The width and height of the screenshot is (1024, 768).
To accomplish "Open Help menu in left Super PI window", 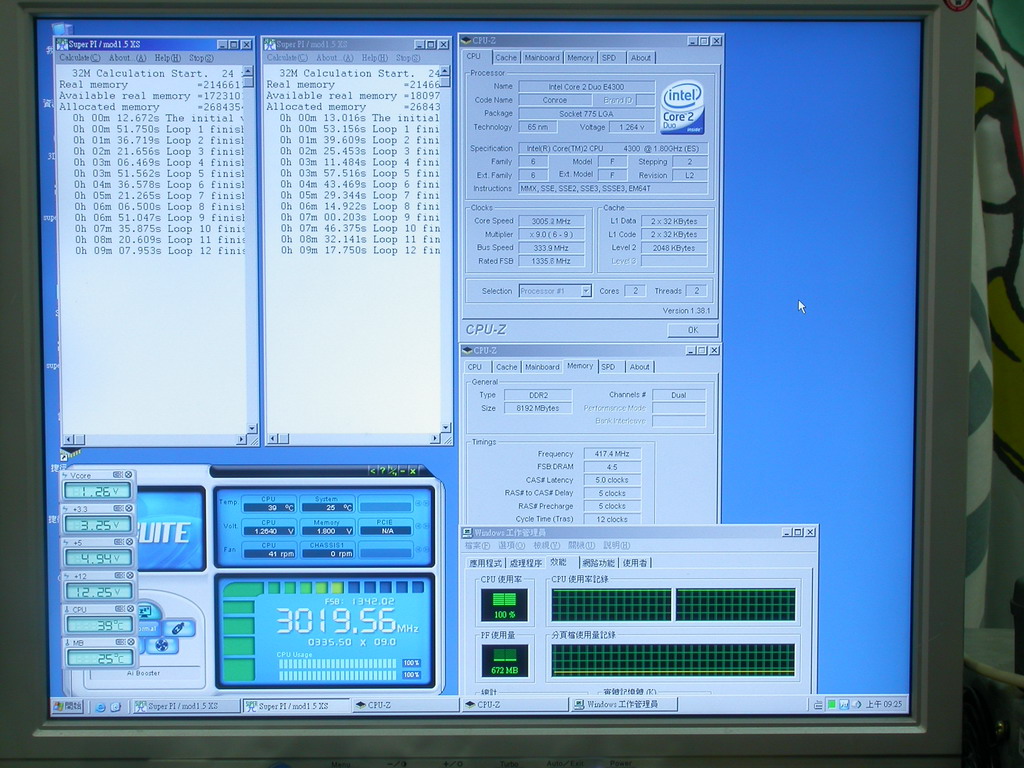I will point(167,58).
